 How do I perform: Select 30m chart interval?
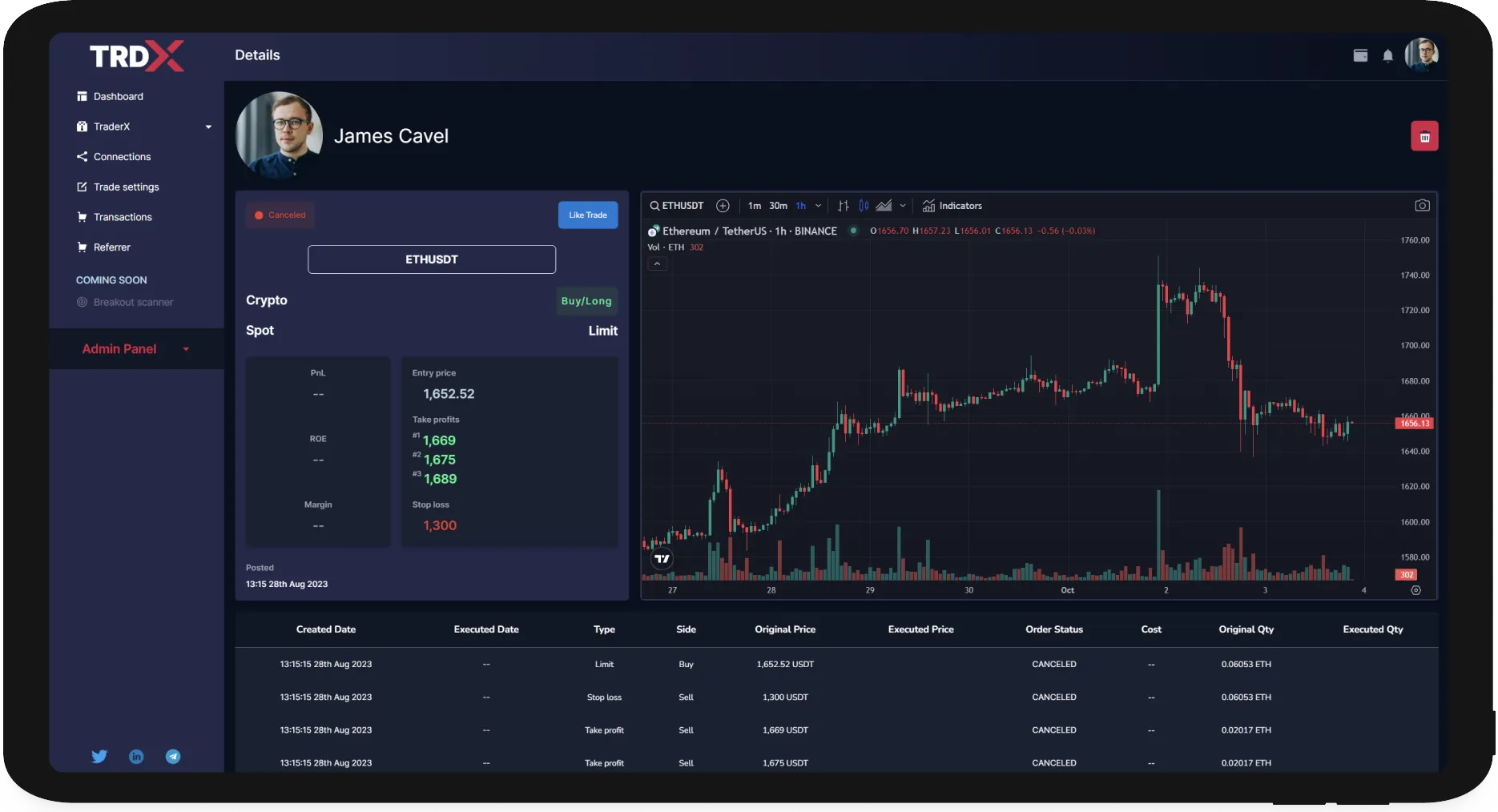[778, 206]
